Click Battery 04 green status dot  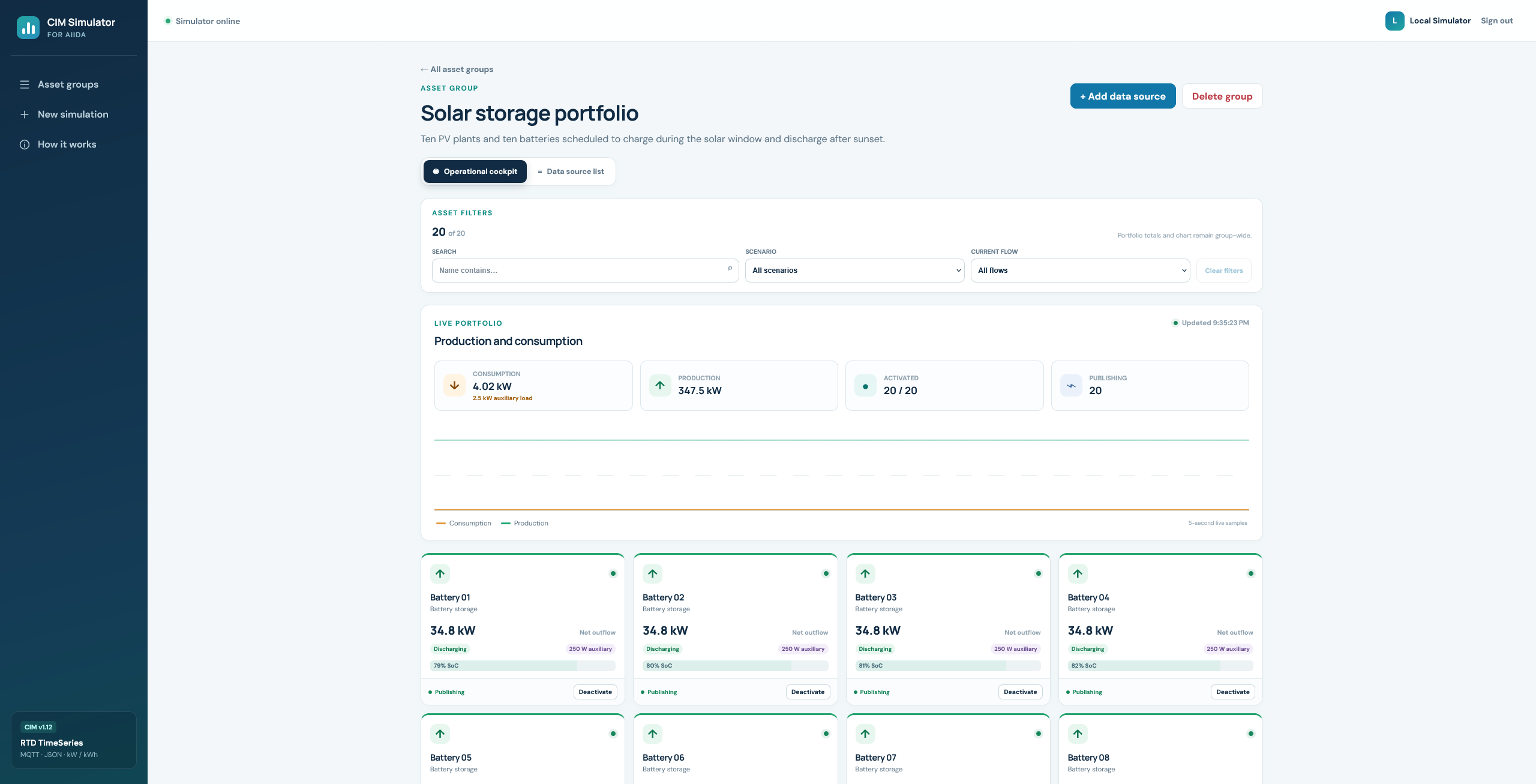[x=1251, y=573]
